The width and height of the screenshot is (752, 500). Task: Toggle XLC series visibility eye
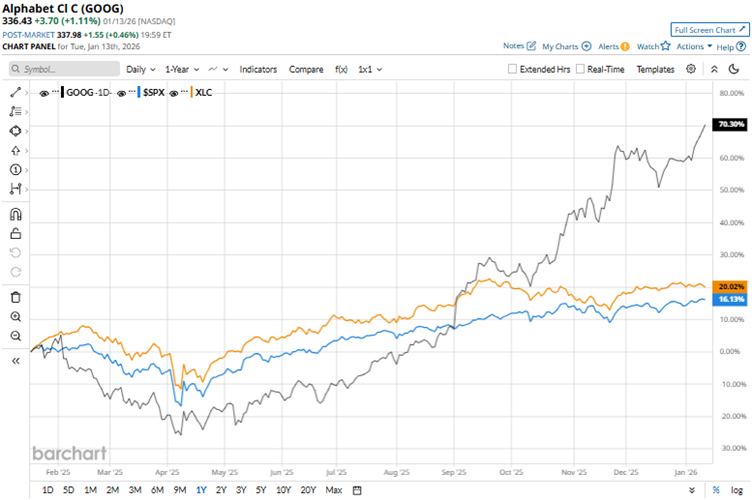(174, 93)
